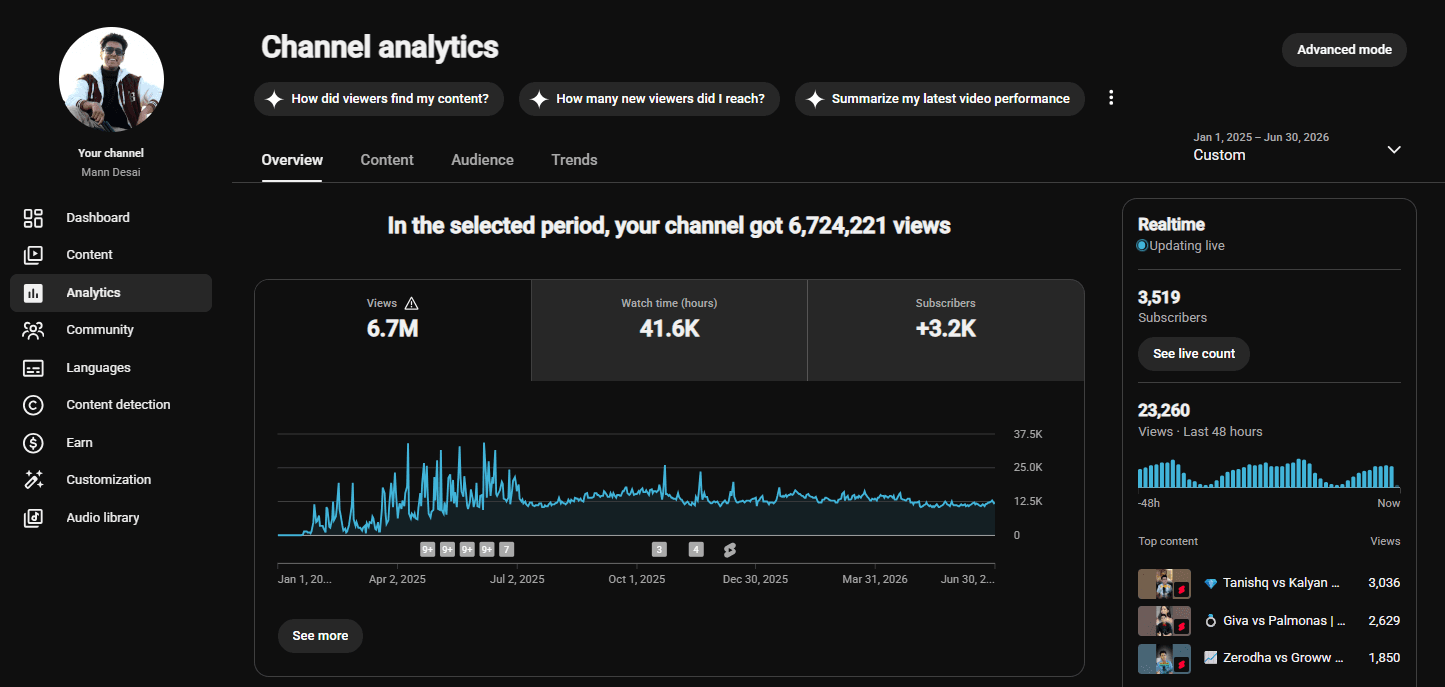
Task: Open Community people icon
Action: pyautogui.click(x=33, y=330)
